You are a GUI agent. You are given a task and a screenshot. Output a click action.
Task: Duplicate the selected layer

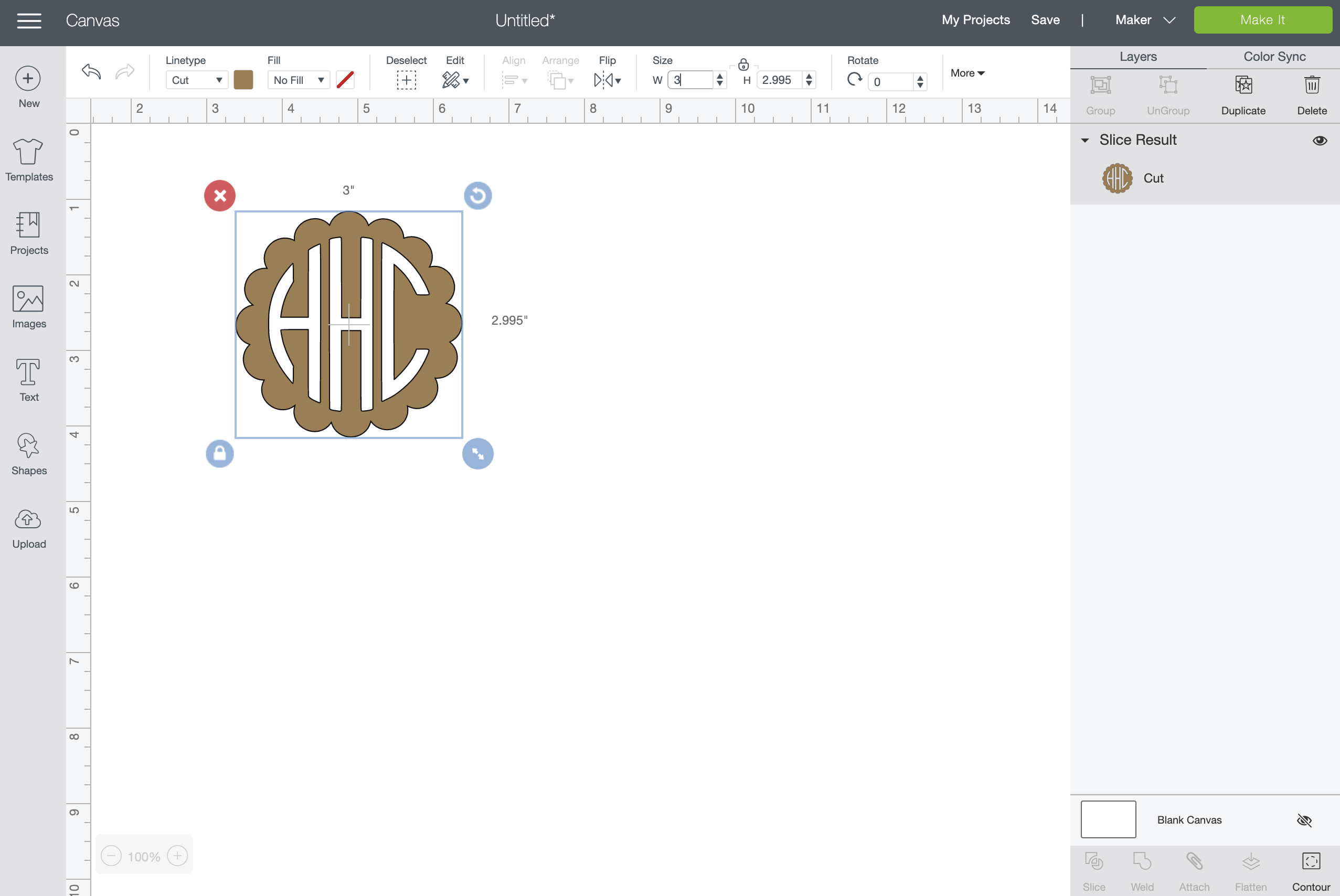click(1243, 95)
